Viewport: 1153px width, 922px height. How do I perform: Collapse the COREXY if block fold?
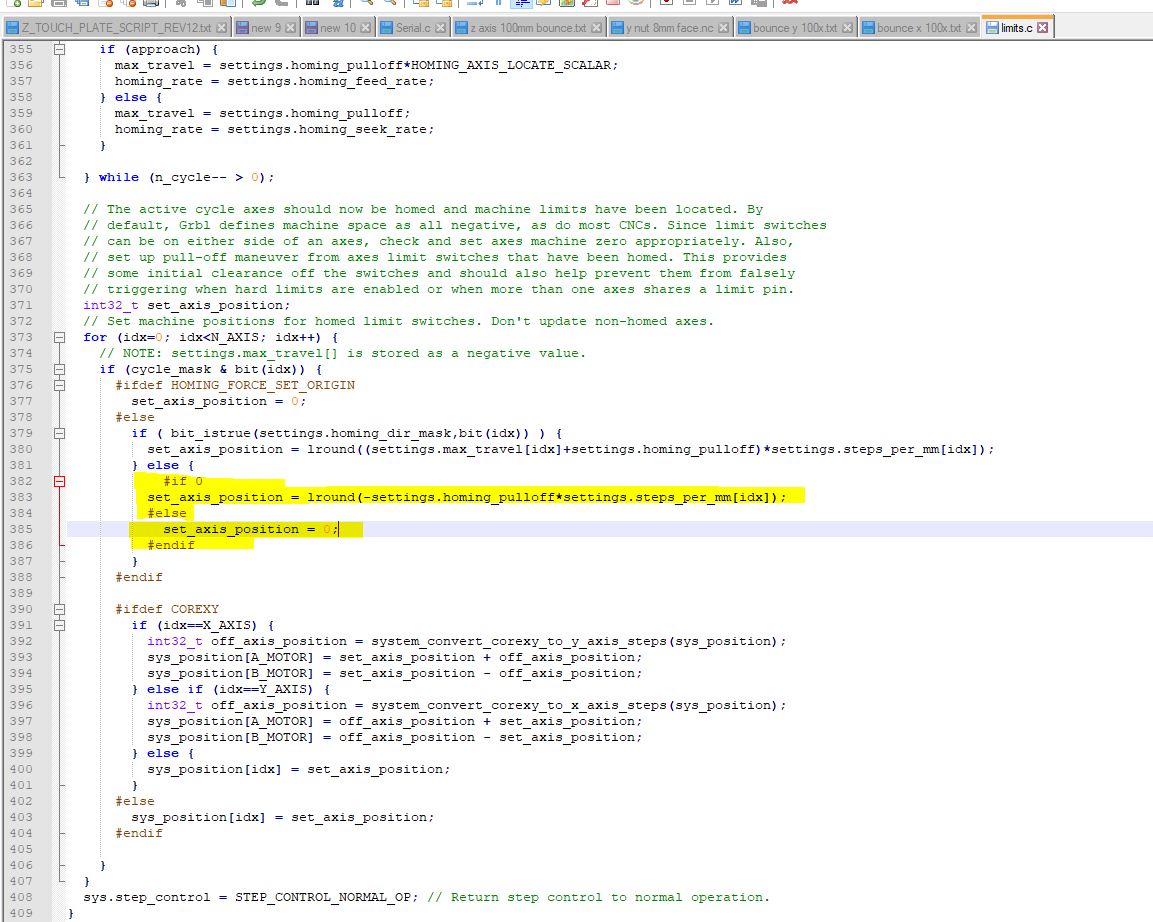point(60,625)
